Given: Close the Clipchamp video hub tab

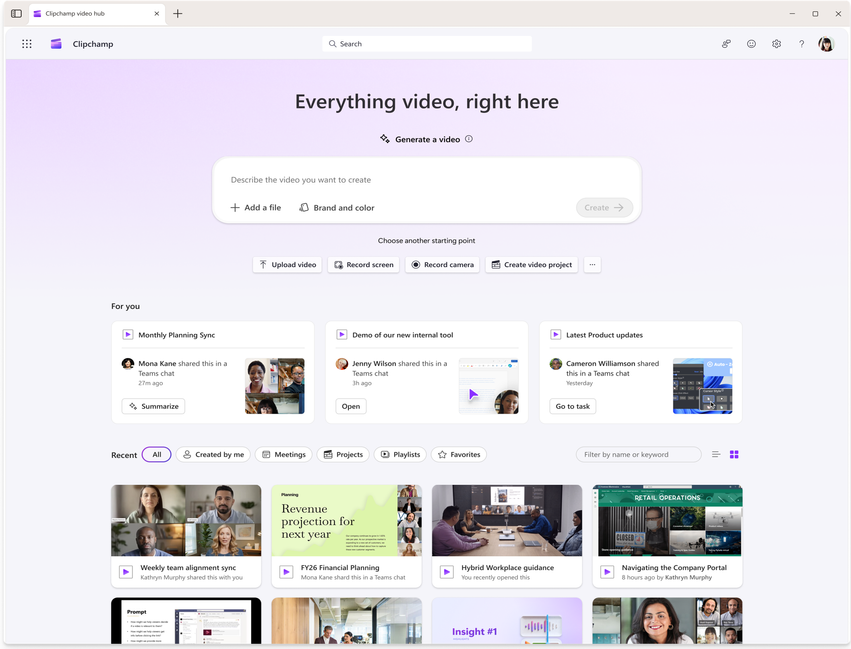Looking at the screenshot, I should pyautogui.click(x=157, y=14).
